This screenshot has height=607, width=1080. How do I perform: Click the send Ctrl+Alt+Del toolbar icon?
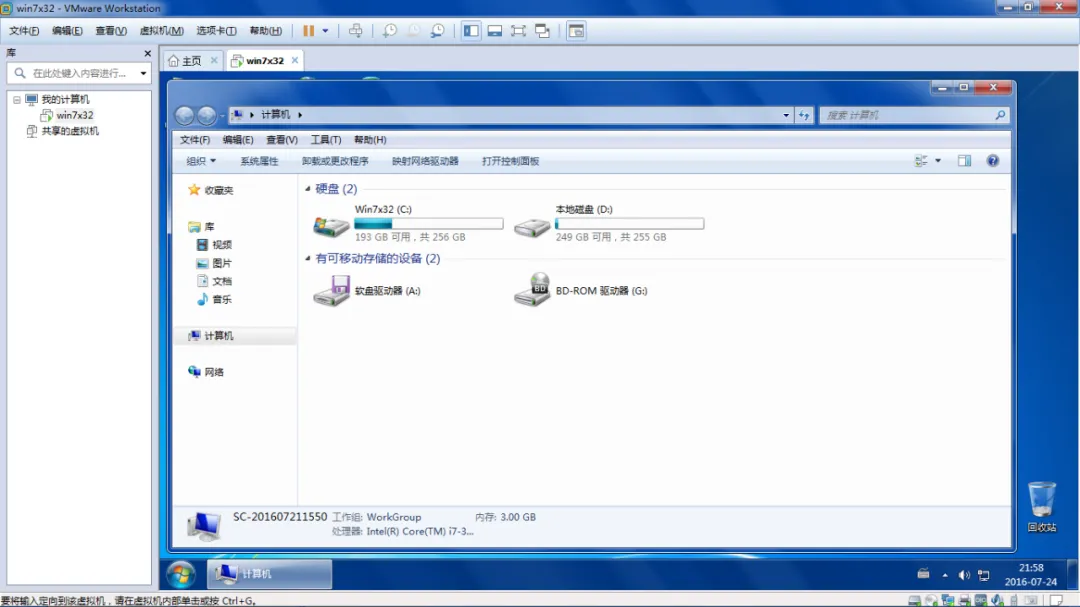[355, 30]
